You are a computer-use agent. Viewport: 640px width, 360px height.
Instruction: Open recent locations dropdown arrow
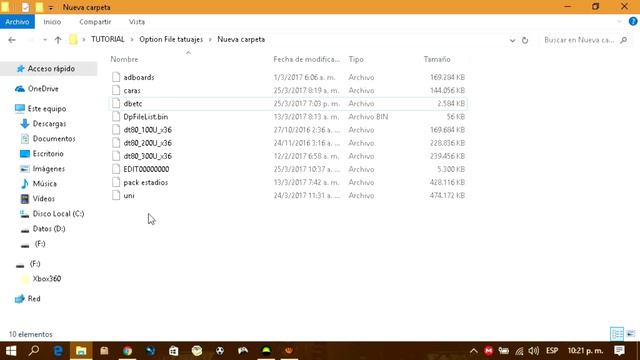45,40
